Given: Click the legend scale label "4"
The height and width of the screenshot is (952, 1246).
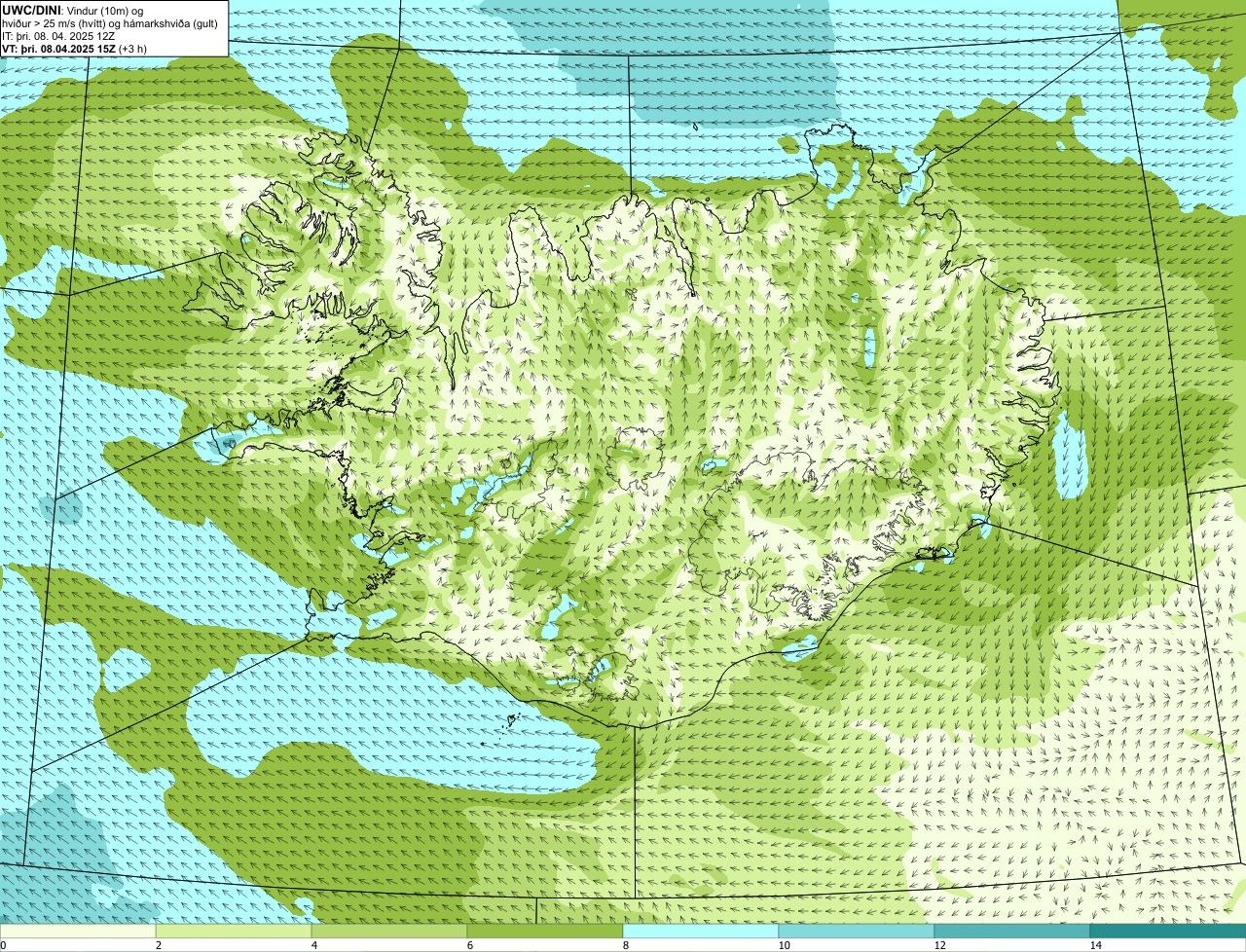Looking at the screenshot, I should pyautogui.click(x=313, y=945).
